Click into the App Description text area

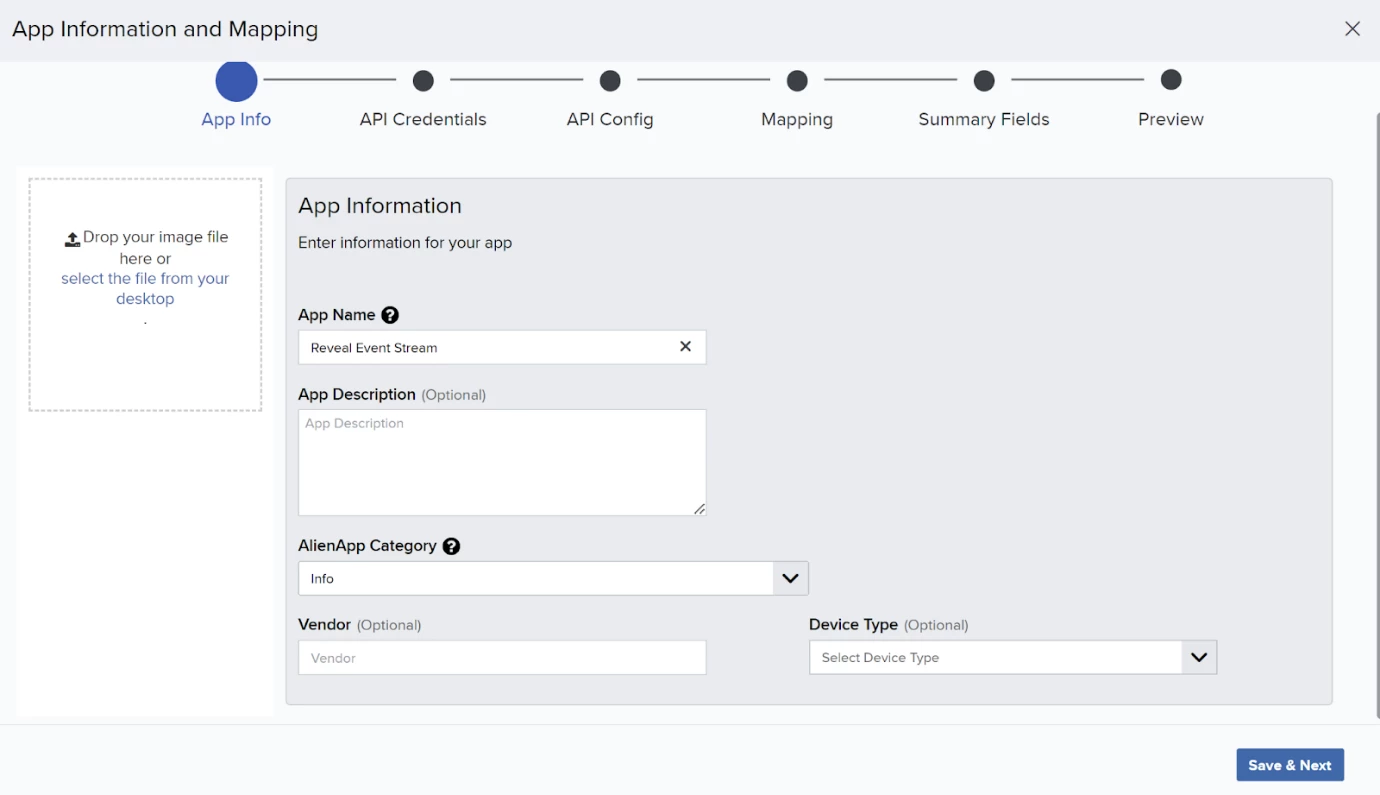[x=502, y=463]
